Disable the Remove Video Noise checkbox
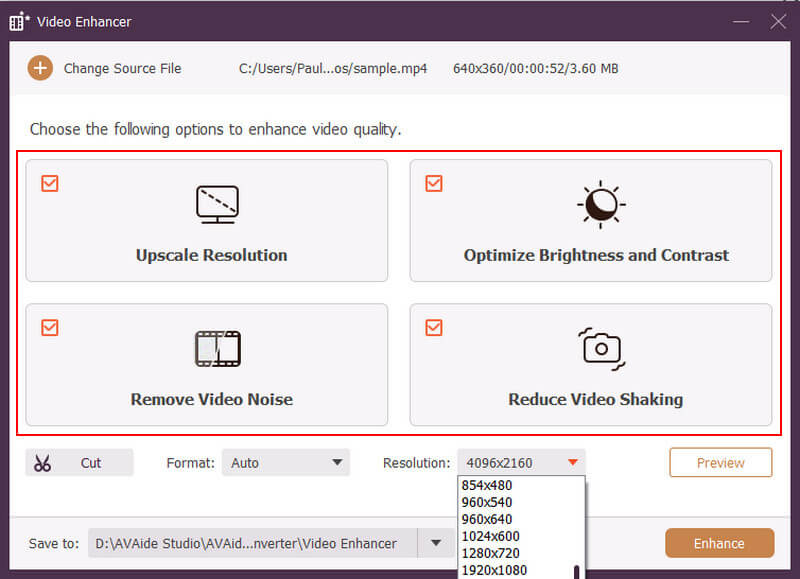Viewport: 800px width, 579px height. pos(50,327)
